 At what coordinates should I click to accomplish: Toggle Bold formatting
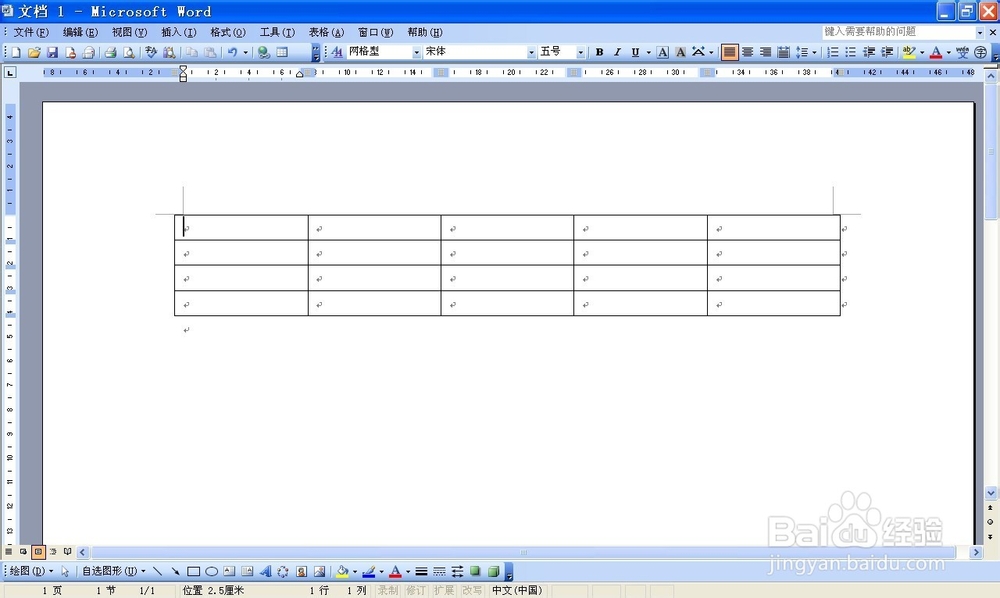click(599, 52)
